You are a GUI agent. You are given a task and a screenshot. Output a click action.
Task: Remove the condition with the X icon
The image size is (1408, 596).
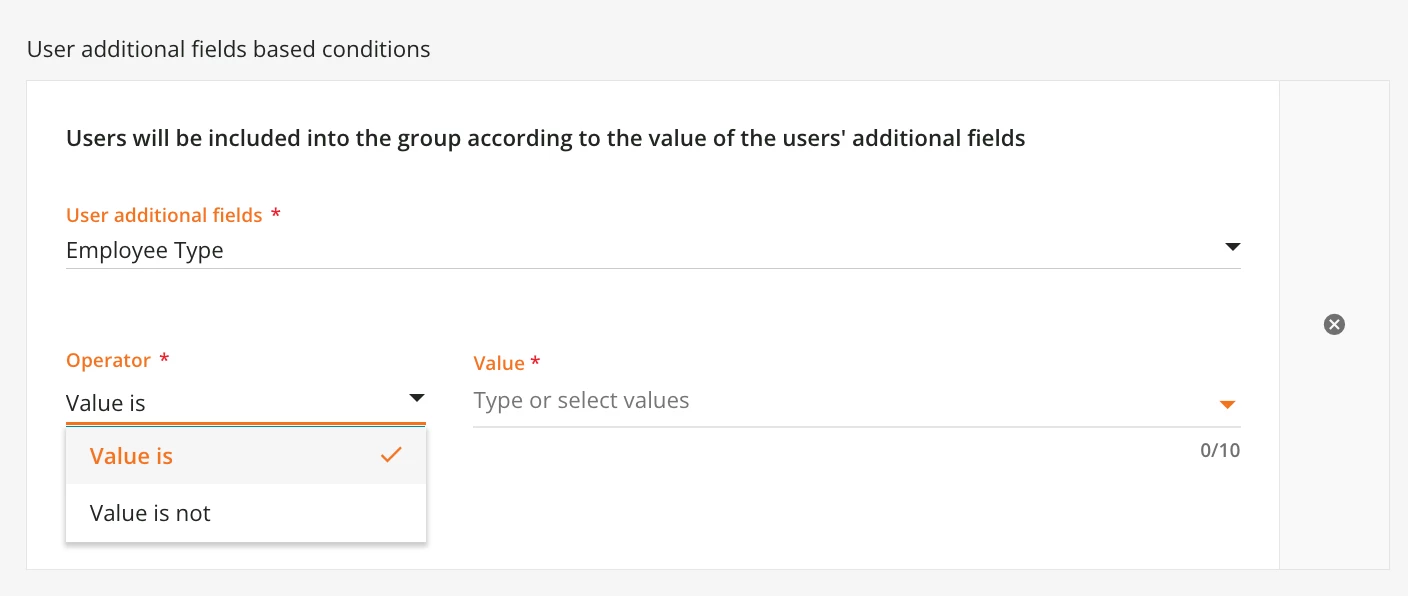point(1334,324)
